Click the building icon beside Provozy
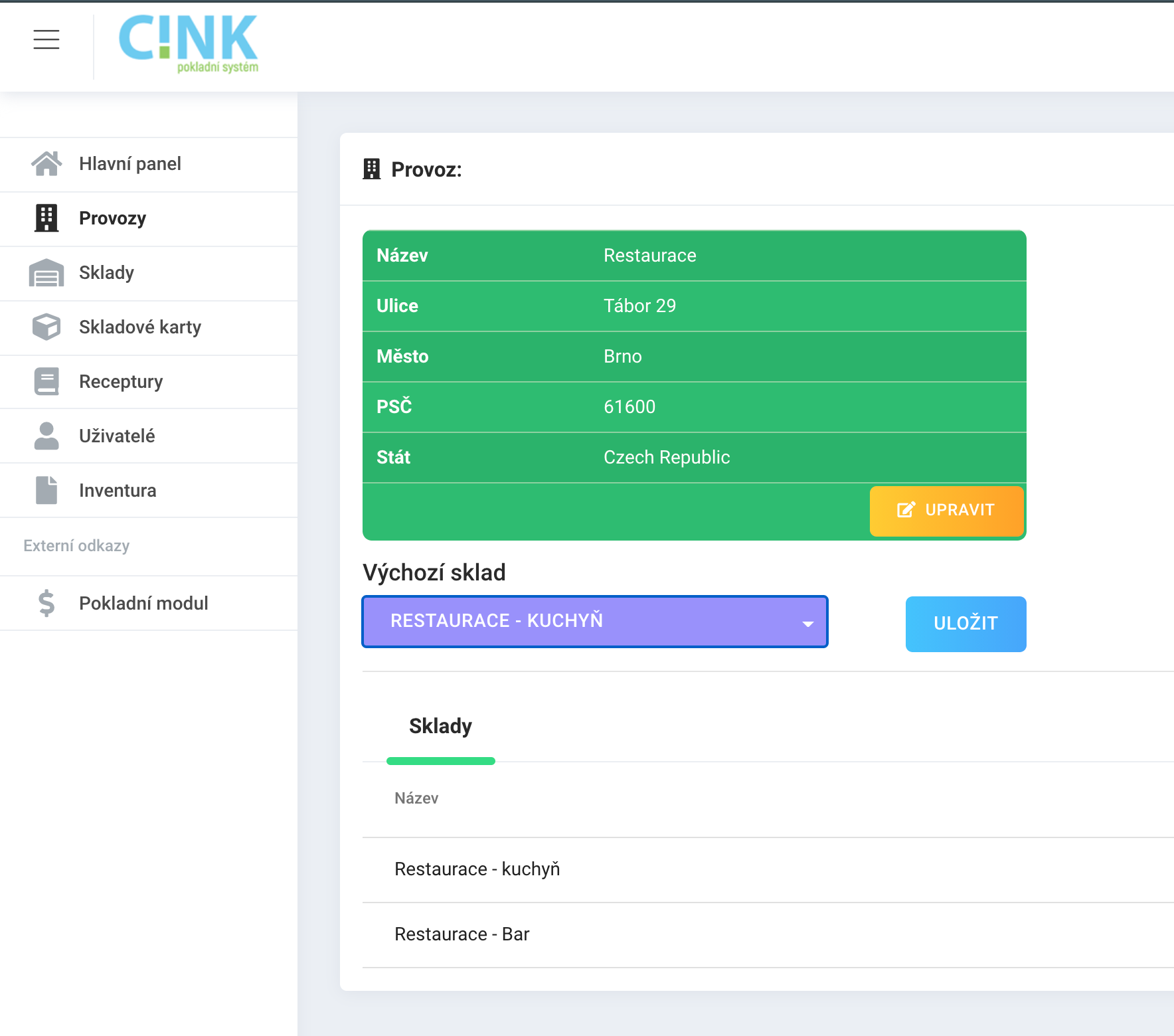The image size is (1174, 1036). (46, 218)
